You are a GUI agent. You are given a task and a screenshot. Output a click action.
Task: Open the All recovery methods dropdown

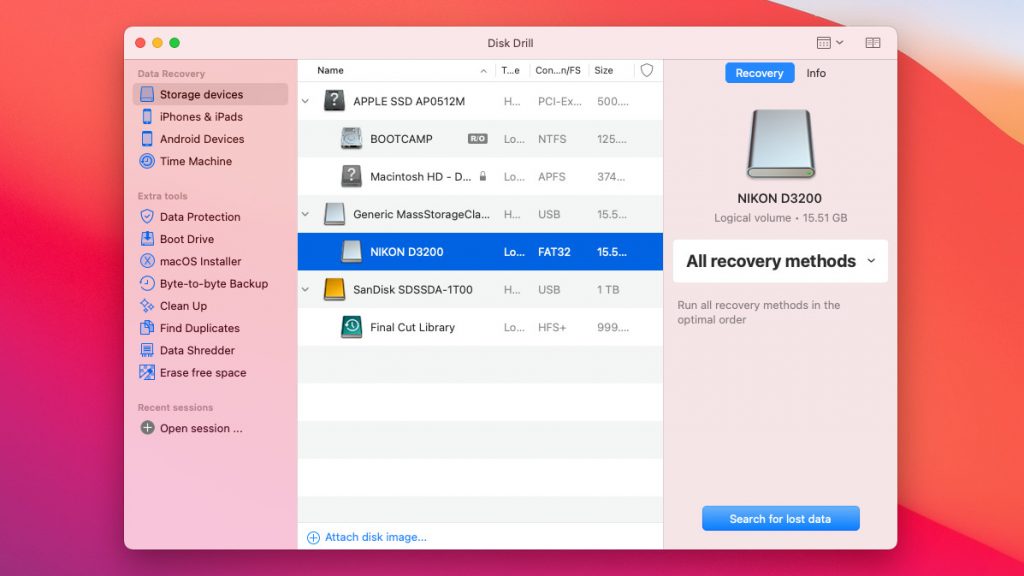point(780,261)
